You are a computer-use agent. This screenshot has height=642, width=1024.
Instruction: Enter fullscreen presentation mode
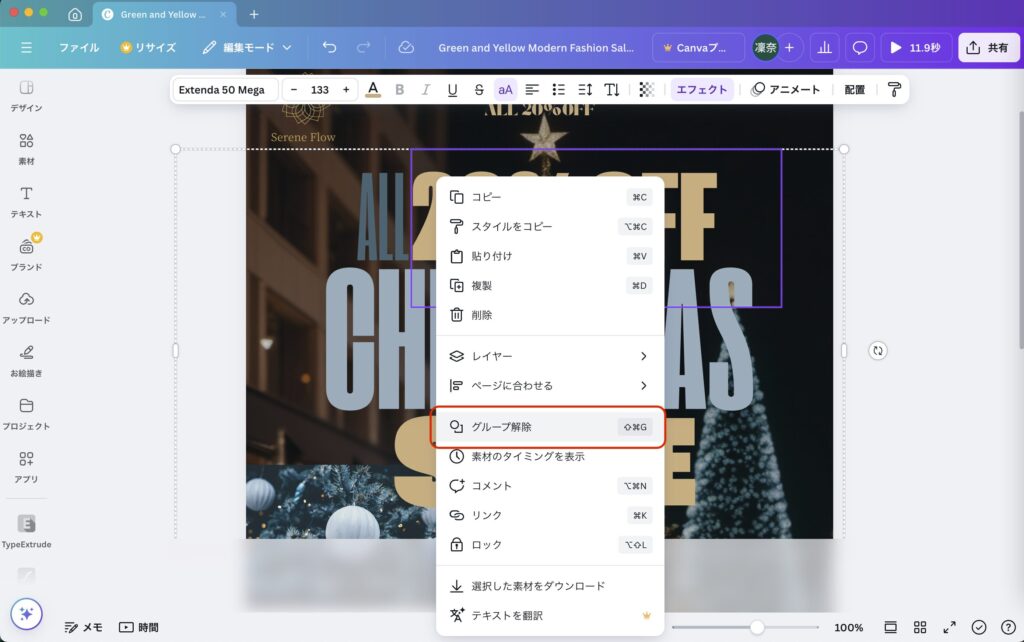[950, 628]
